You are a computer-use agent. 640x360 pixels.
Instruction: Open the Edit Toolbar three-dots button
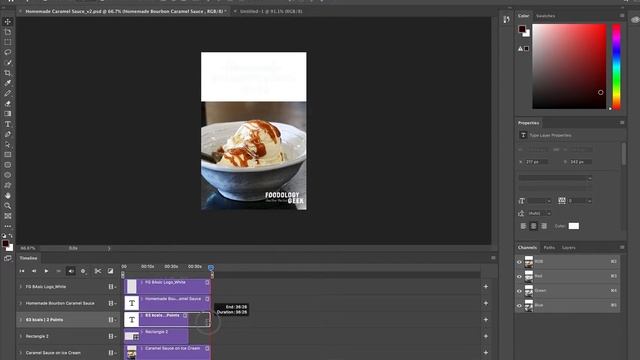7,226
